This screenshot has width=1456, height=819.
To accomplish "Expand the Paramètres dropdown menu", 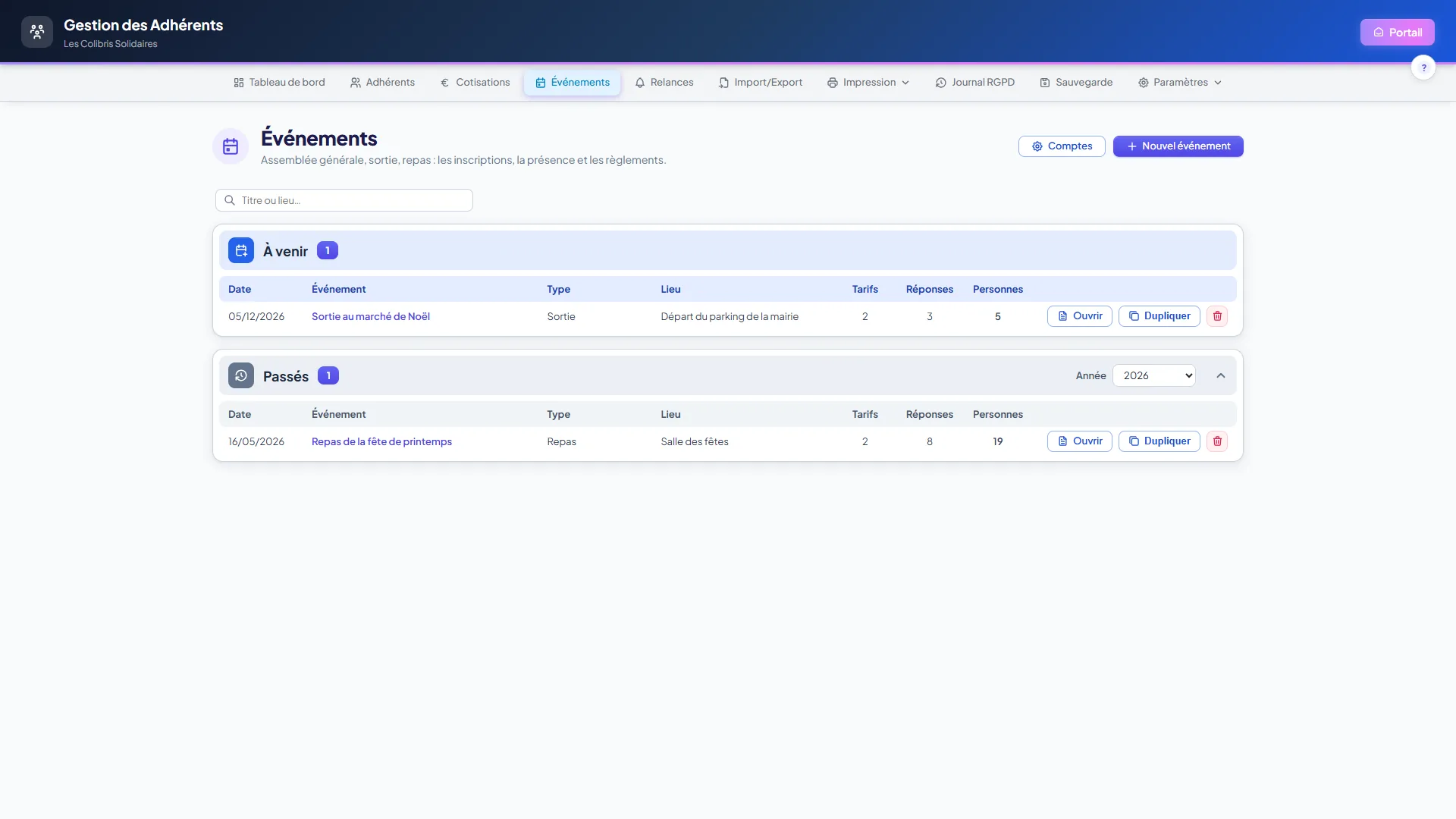I will pyautogui.click(x=1180, y=82).
